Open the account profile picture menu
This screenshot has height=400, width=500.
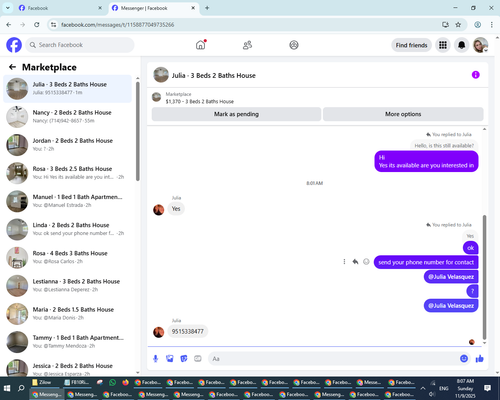(x=480, y=45)
